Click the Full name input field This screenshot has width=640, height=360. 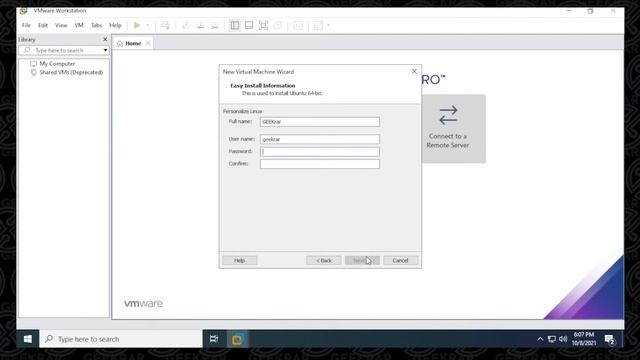click(x=320, y=122)
